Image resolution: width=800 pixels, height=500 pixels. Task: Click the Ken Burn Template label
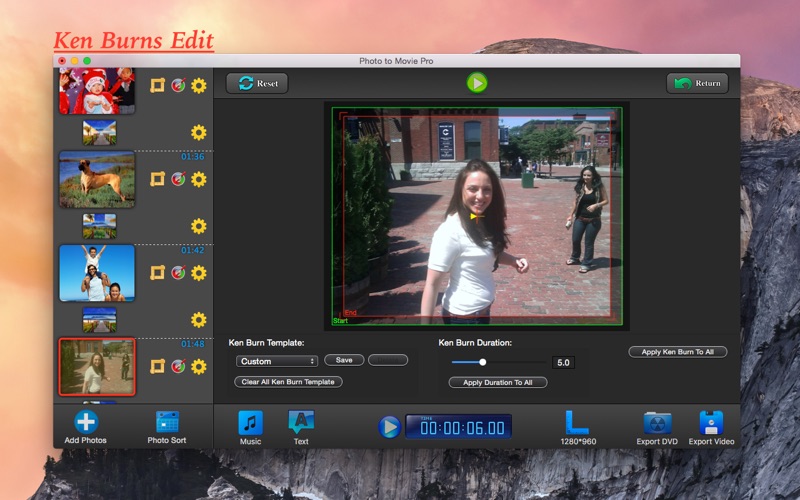[266, 342]
